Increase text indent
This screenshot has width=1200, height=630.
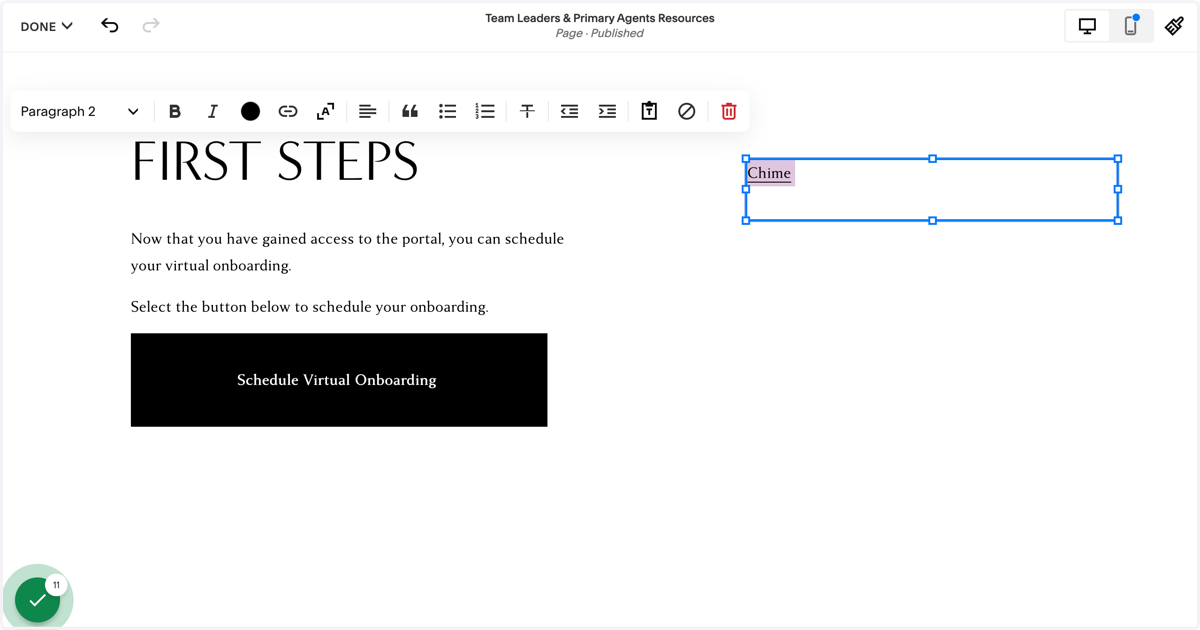coord(607,111)
